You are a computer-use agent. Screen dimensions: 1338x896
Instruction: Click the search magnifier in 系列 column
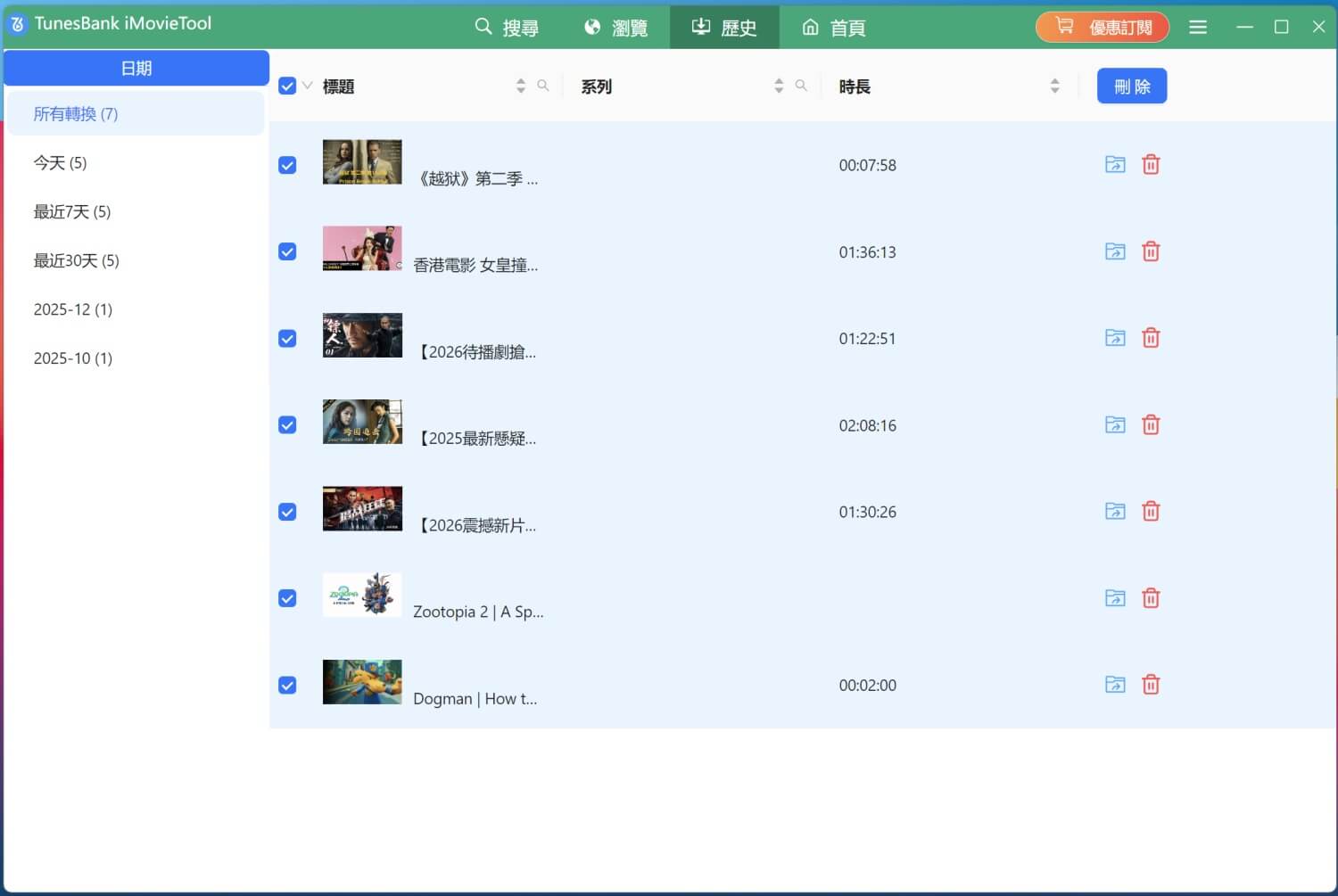[x=801, y=86]
